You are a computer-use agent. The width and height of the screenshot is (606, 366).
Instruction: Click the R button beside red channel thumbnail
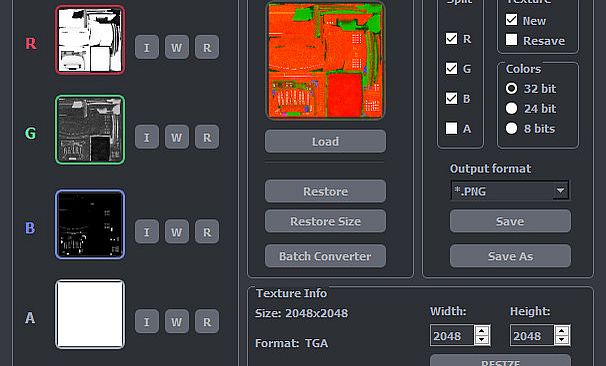[x=207, y=47]
